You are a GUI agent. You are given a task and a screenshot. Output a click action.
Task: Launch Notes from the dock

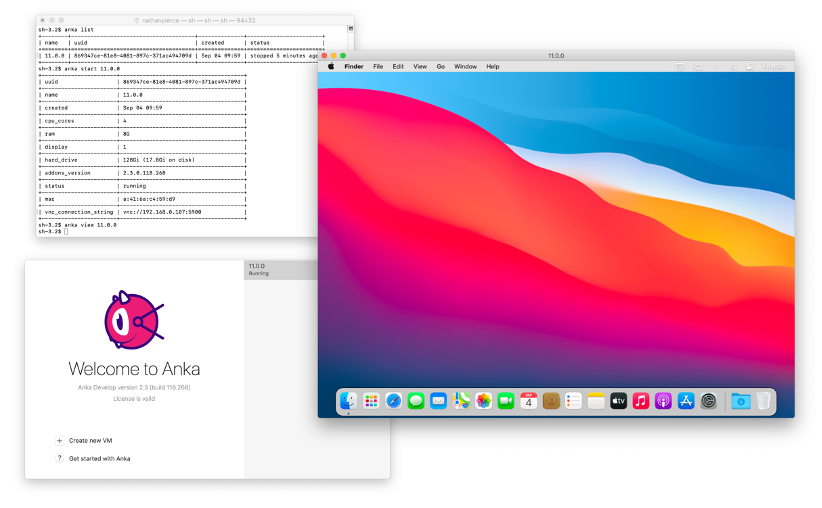596,401
